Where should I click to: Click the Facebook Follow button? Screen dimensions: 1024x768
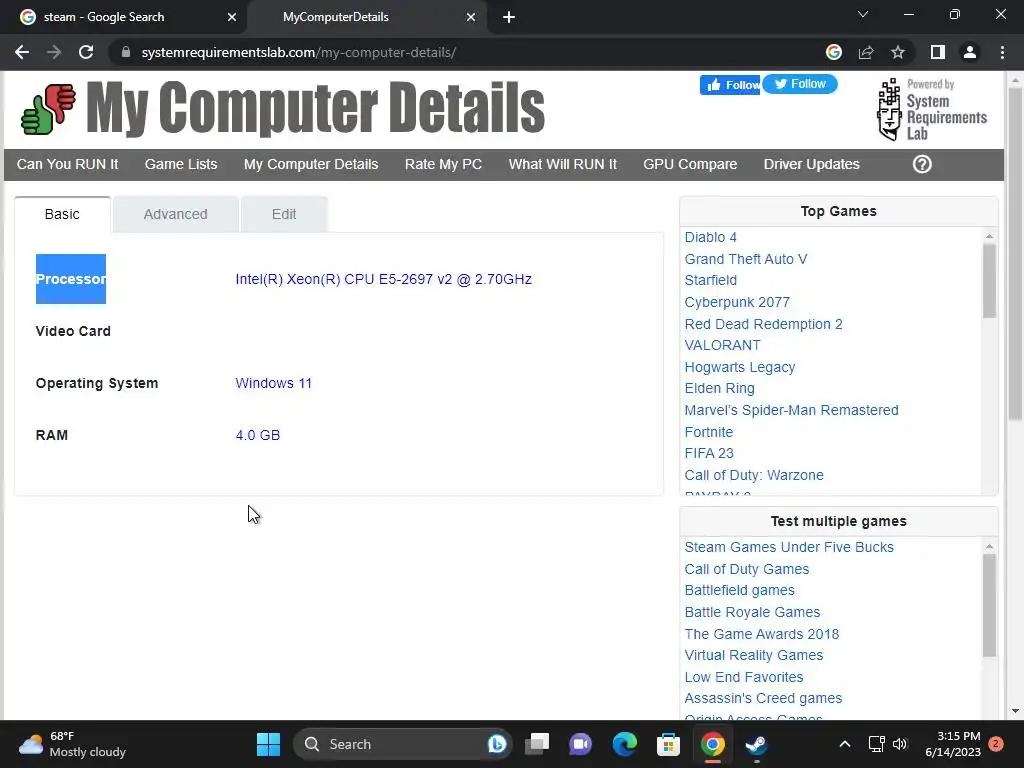tap(730, 85)
